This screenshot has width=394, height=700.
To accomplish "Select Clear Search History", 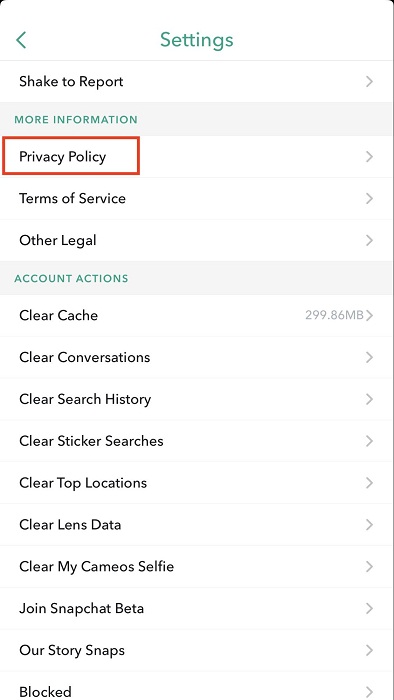I will 197,399.
